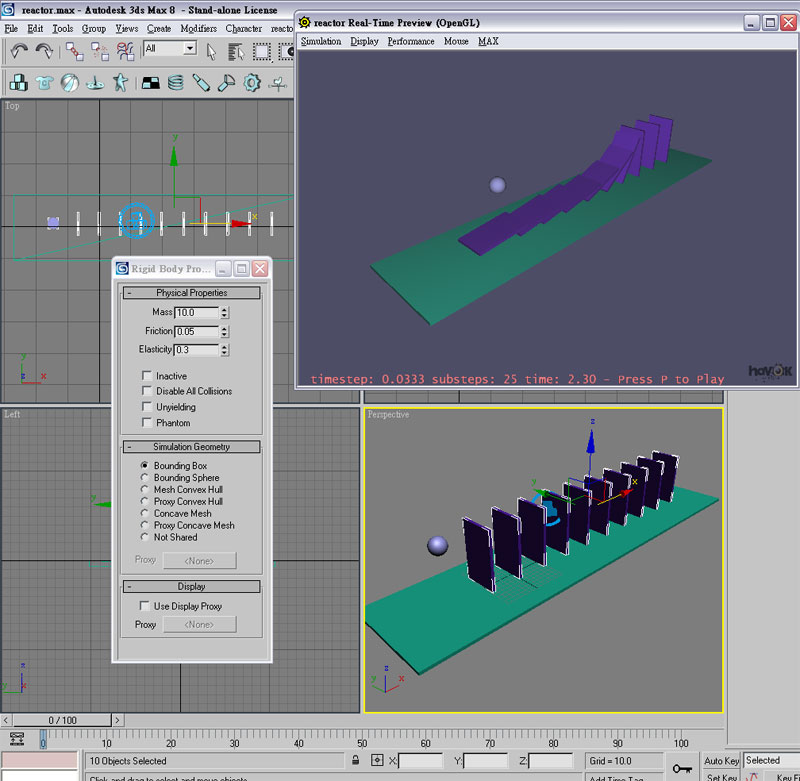800x781 pixels.
Task: Create a reactor Plane helper
Action: pyautogui.click(x=151, y=83)
